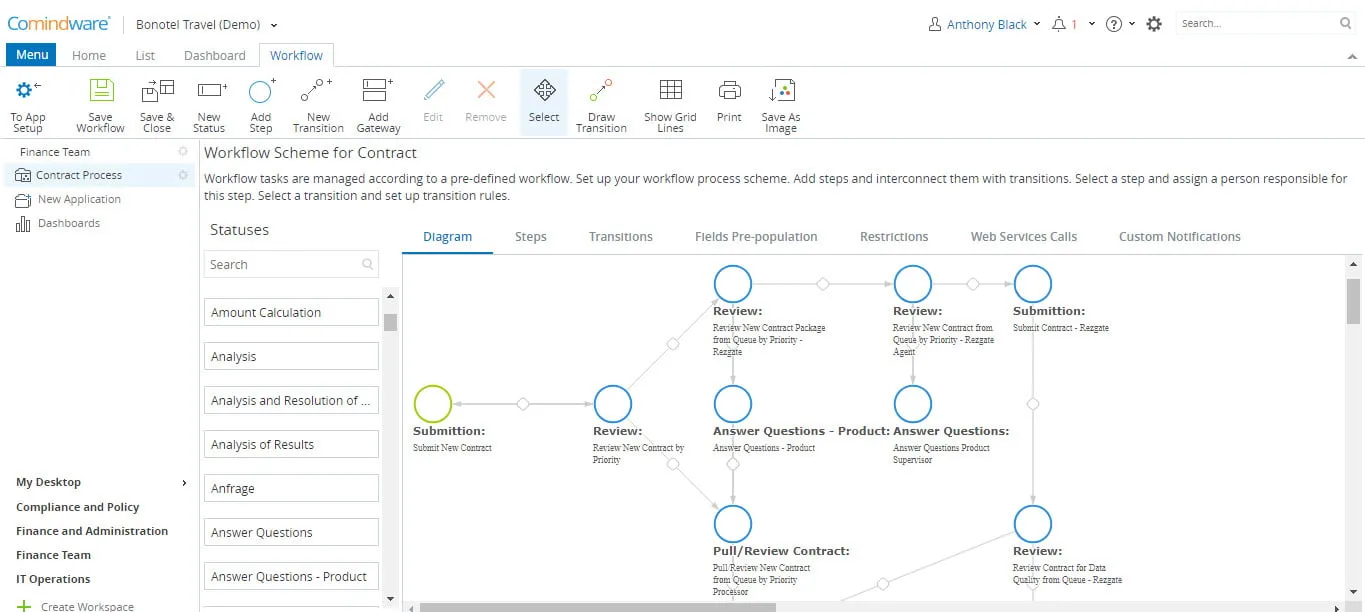Expand the Bonotel Travel (Demo) dropdown
Image resolution: width=1365 pixels, height=612 pixels.
274,25
